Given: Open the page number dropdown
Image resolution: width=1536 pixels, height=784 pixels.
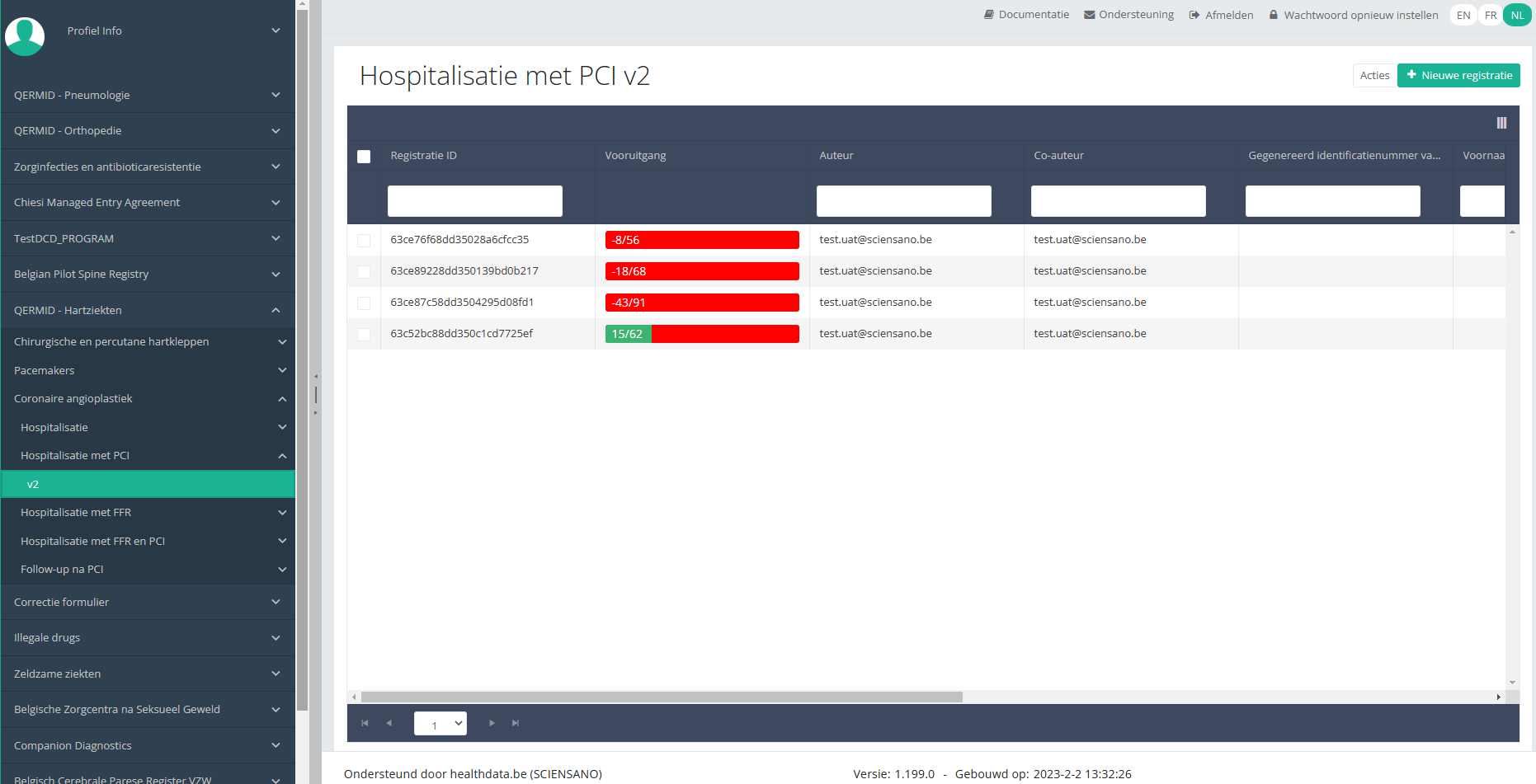Looking at the screenshot, I should tap(441, 724).
